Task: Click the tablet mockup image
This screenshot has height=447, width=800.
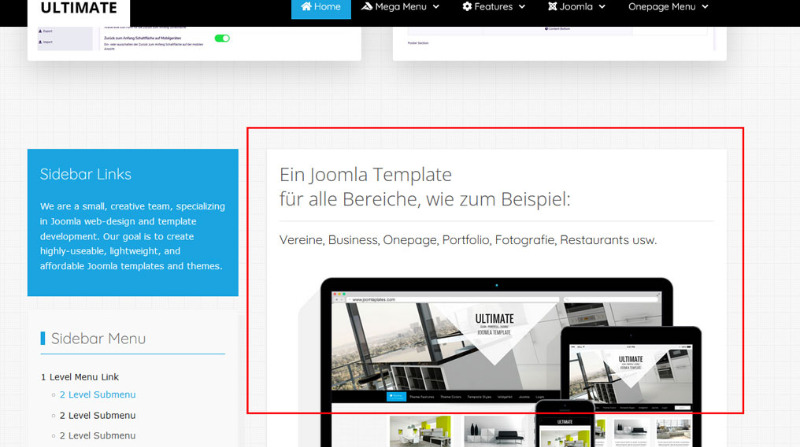Action: (x=631, y=380)
